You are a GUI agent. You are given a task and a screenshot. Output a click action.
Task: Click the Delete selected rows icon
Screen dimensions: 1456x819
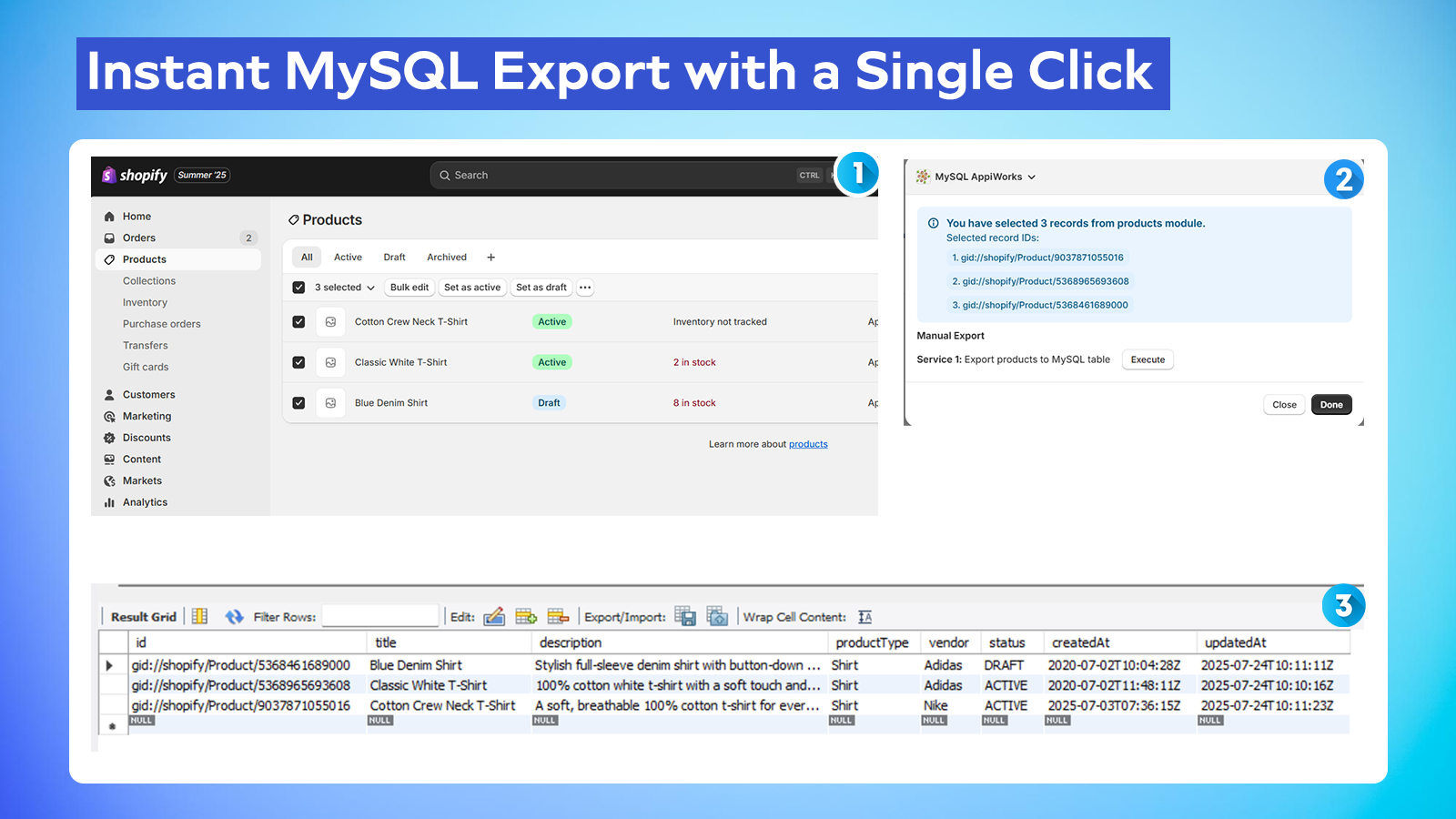pyautogui.click(x=558, y=616)
